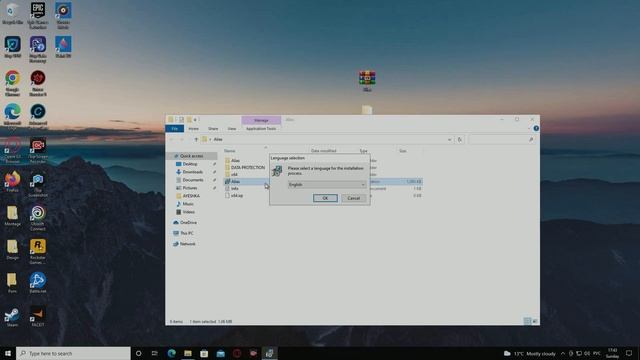Screen dimensions: 640x360
Task: Open the View ribbon tab
Action: [232, 129]
